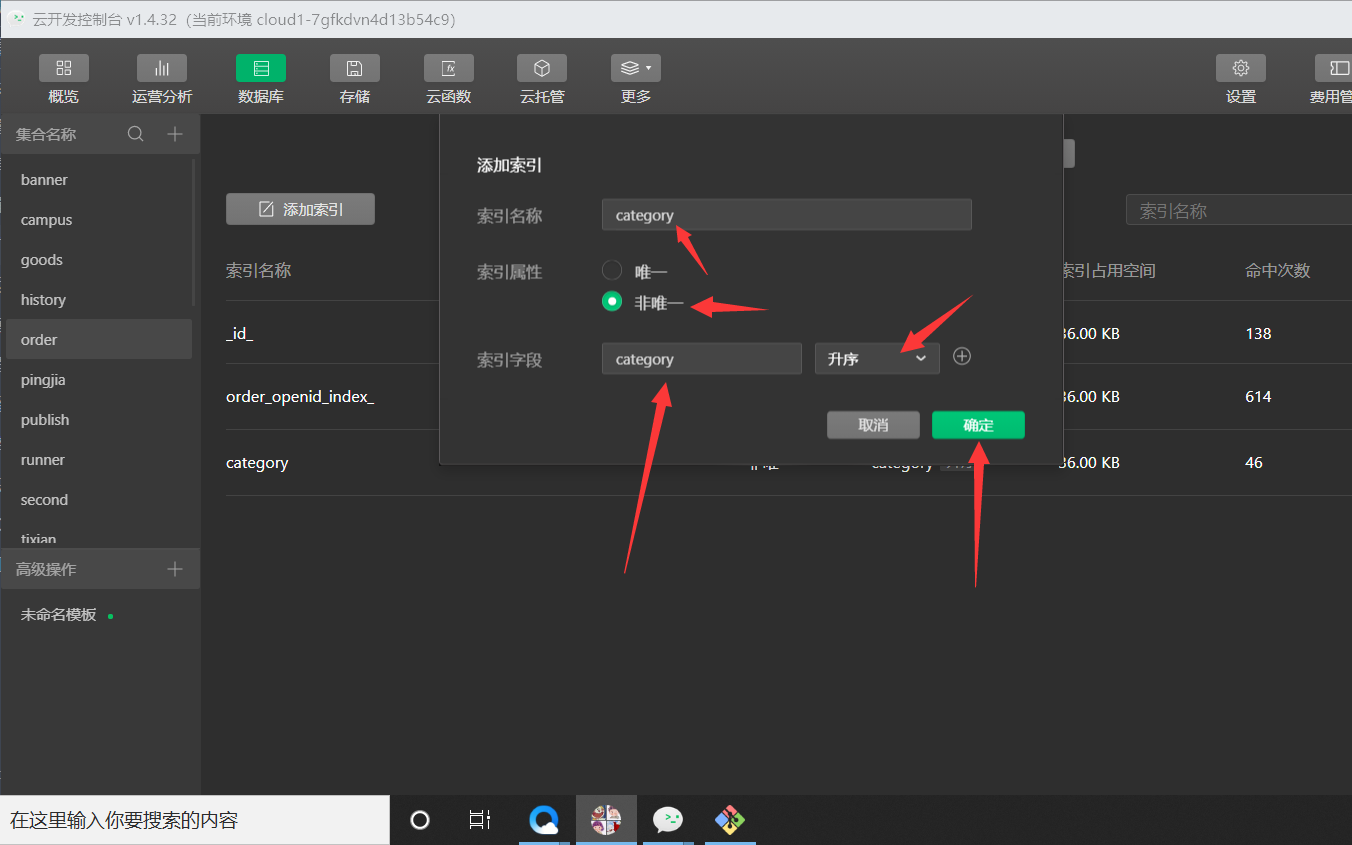Select the 数据库 database icon
The image size is (1352, 845).
tap(261, 68)
